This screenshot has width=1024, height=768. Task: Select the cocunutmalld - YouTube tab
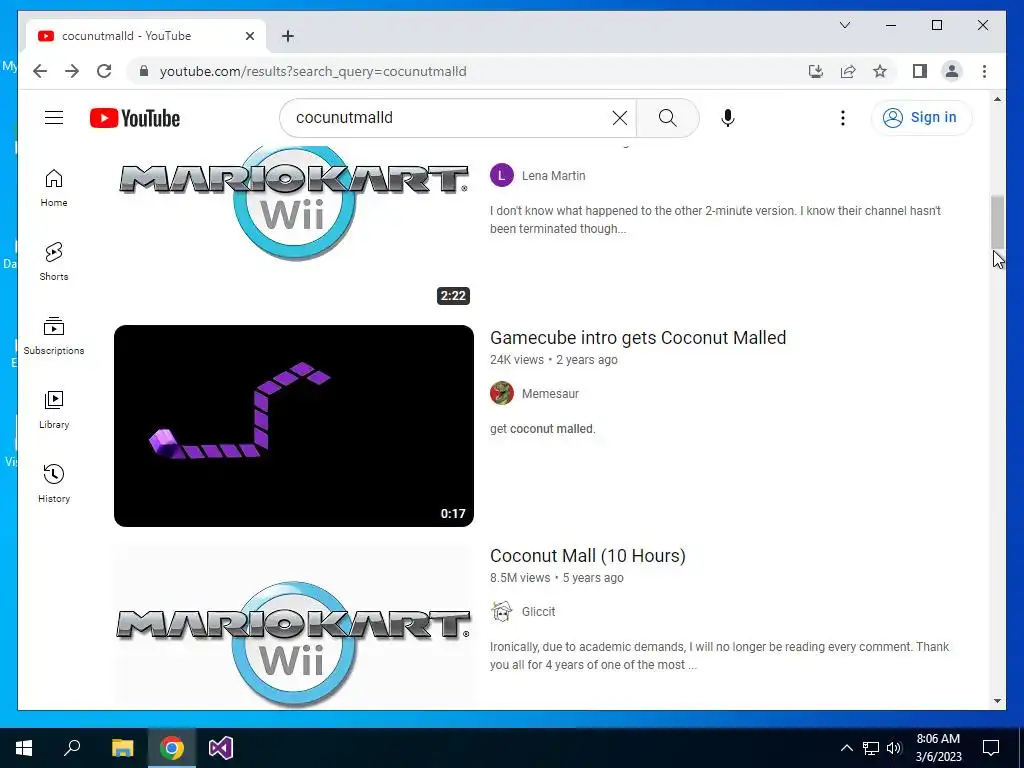point(146,36)
